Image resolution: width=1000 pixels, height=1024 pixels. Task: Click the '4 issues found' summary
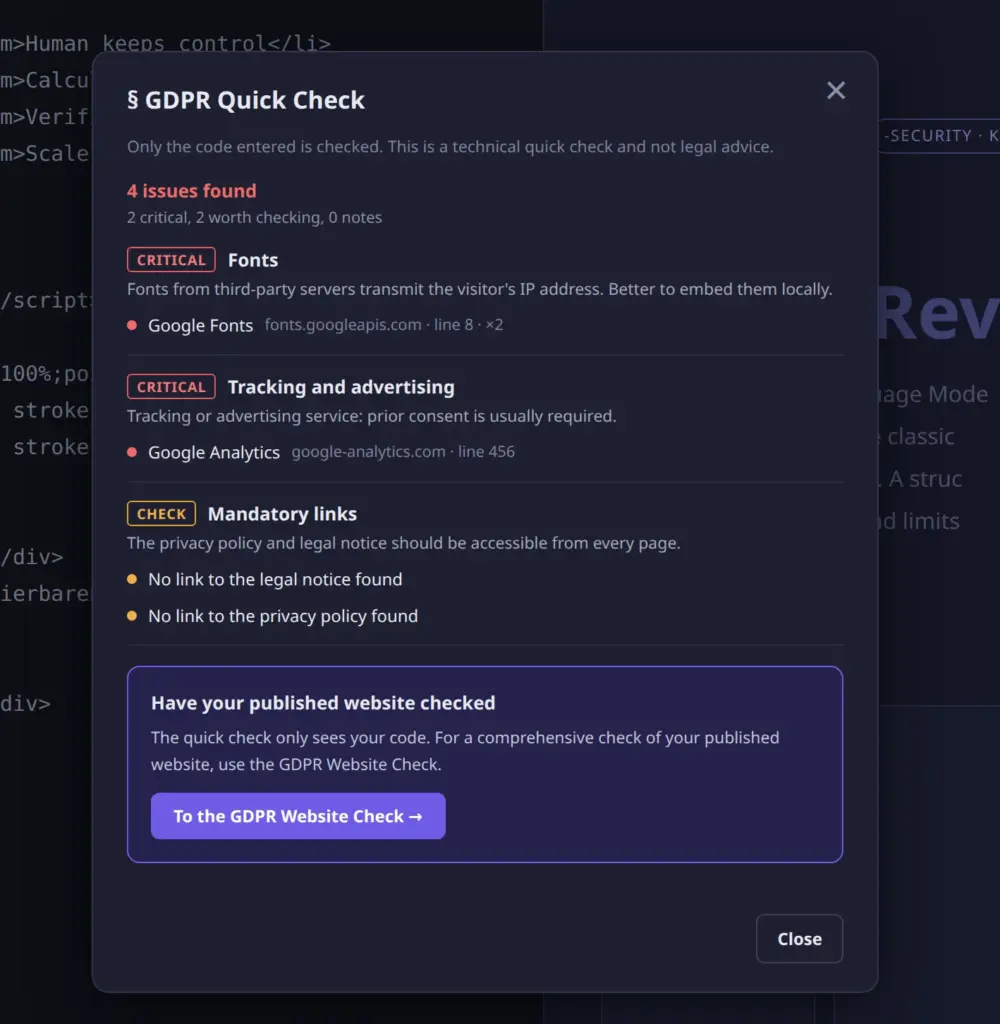[192, 191]
